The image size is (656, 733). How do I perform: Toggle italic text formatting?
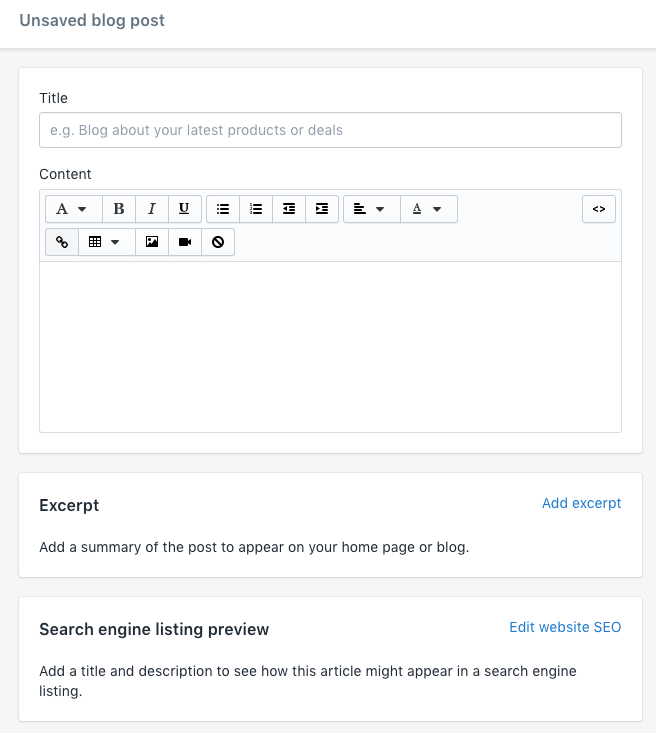(152, 209)
